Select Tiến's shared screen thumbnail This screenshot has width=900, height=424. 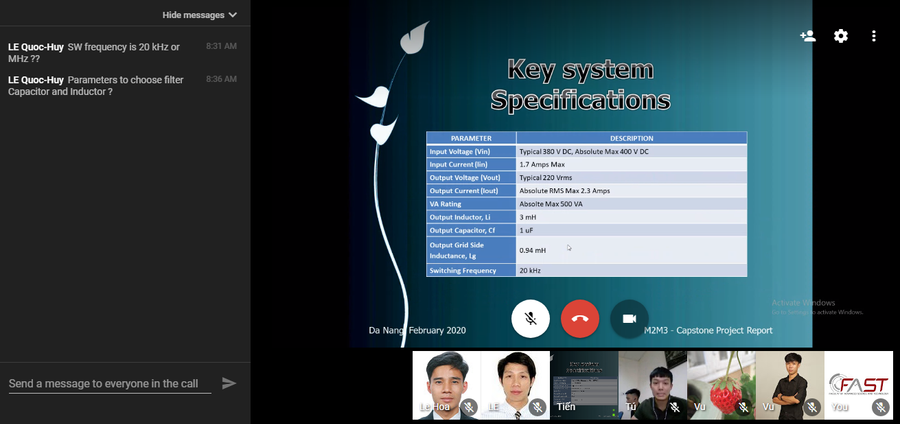click(x=584, y=385)
